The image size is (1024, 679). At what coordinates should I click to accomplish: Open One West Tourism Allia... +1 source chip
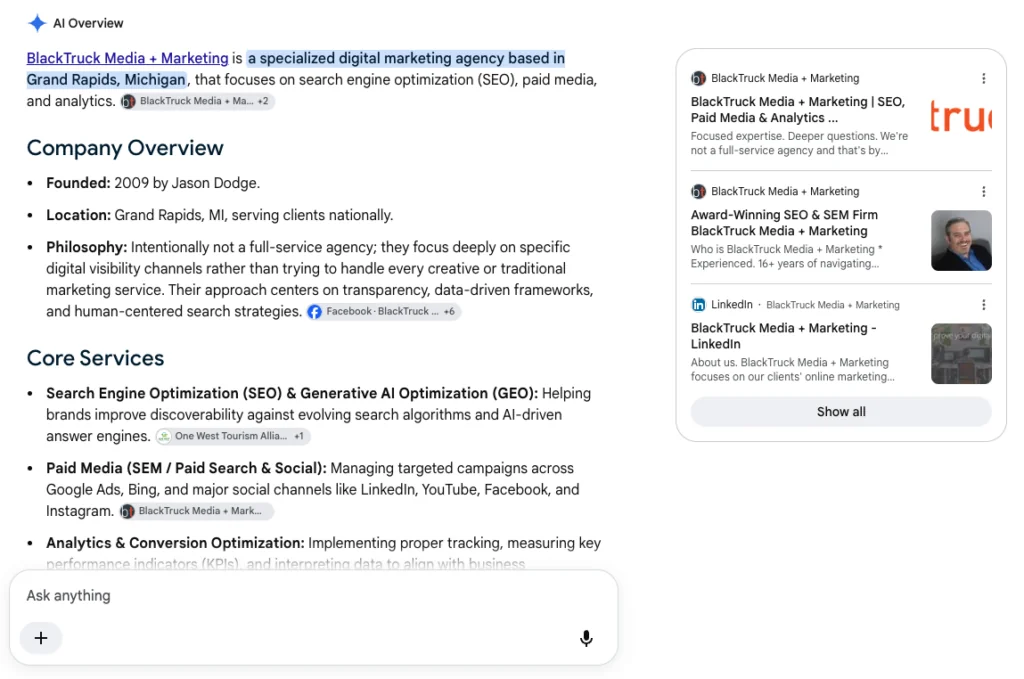point(232,436)
